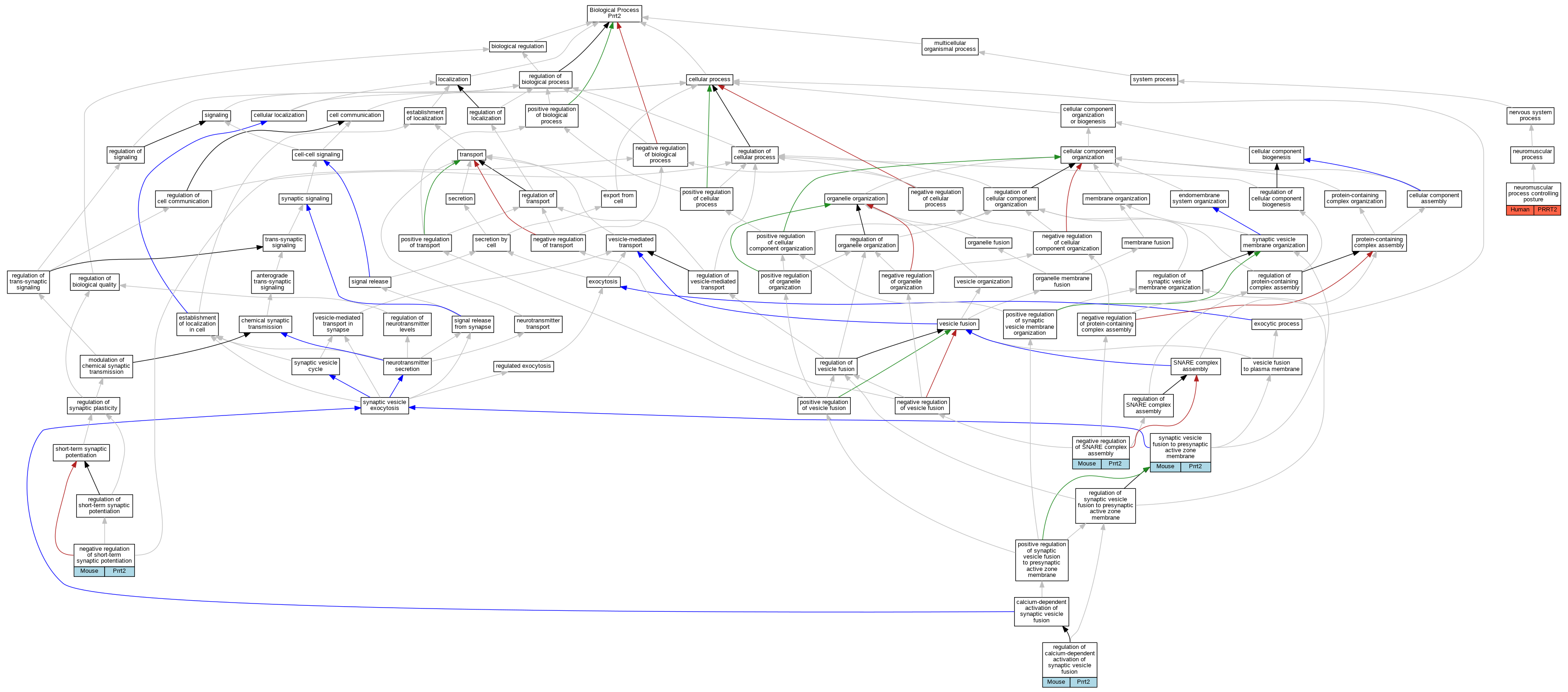This screenshot has height=692, width=1568.
Task: Select 'regulation of SNARE complex assembly' node
Action: pos(1149,405)
